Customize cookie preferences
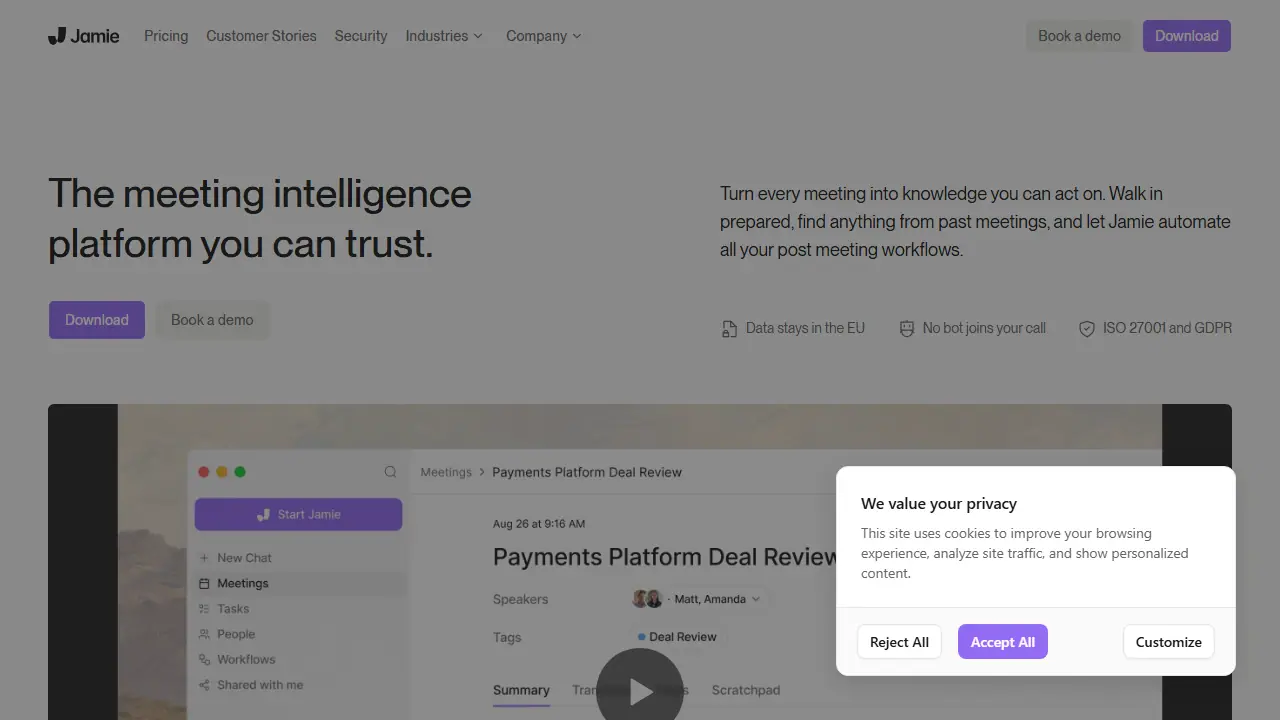 tap(1169, 642)
